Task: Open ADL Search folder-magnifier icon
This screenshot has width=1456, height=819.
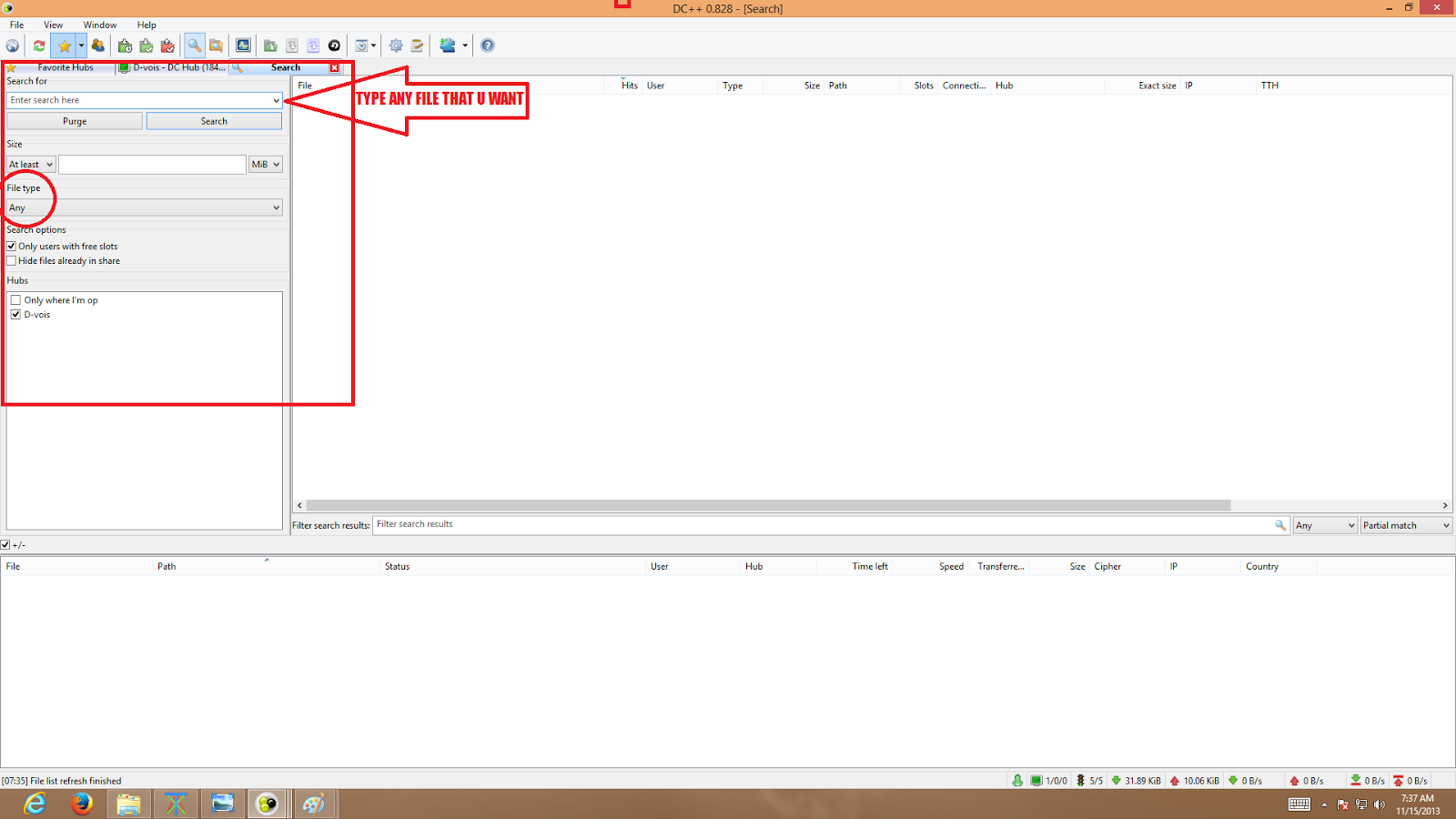Action: click(x=217, y=45)
